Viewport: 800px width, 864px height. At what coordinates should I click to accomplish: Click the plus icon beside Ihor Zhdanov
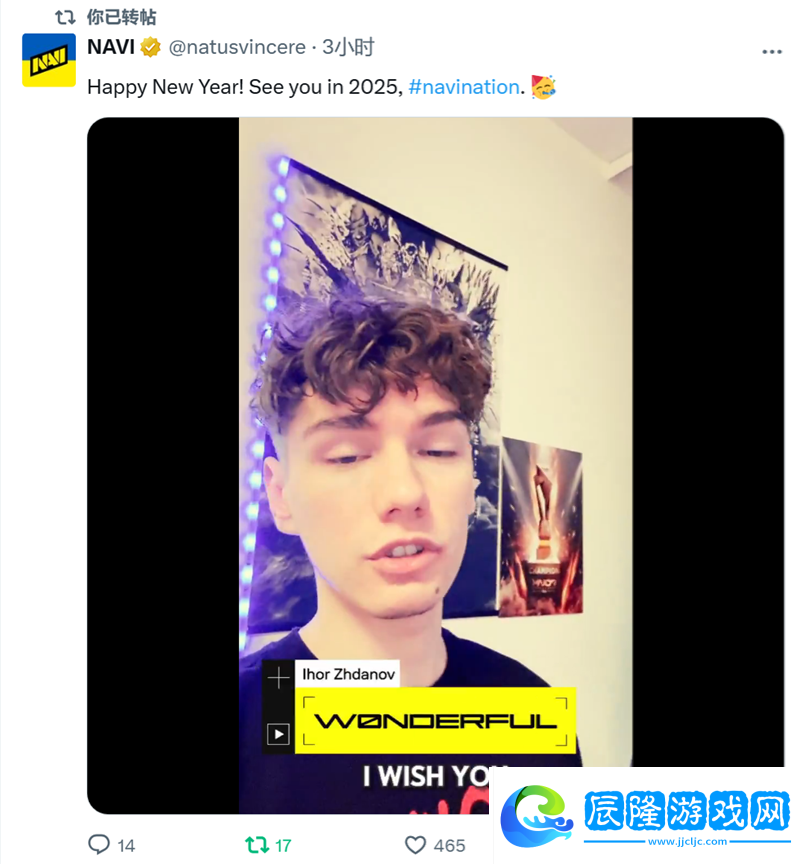point(278,677)
